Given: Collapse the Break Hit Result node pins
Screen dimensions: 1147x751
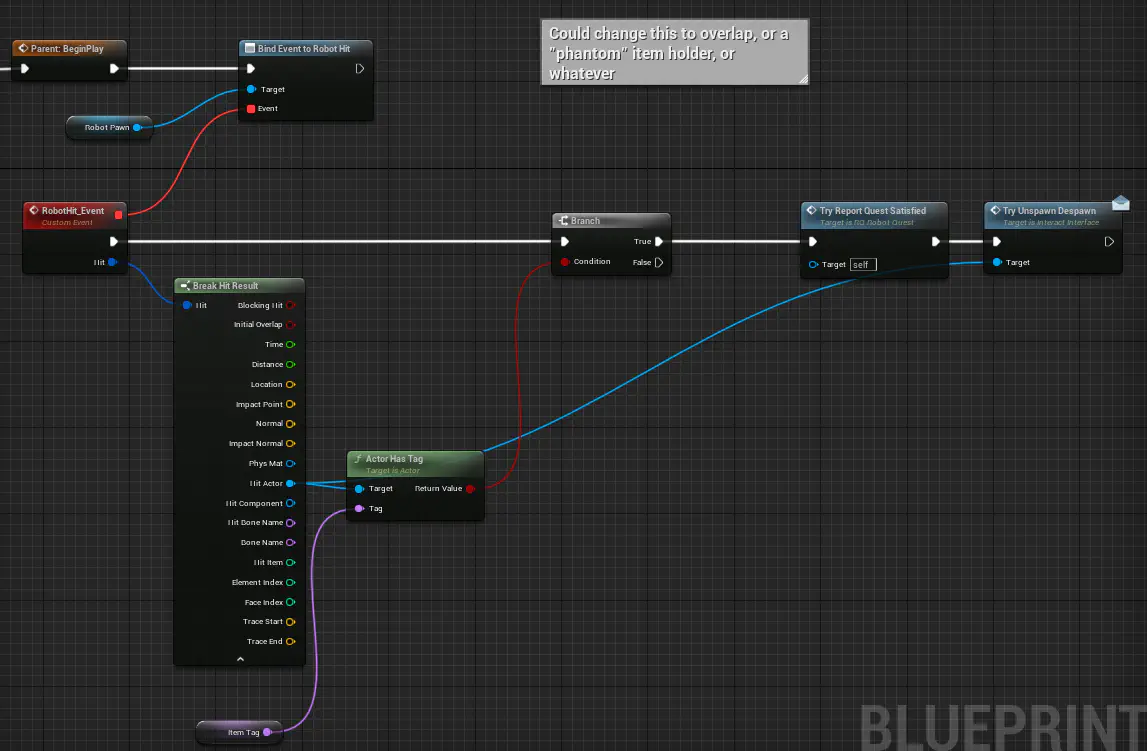Looking at the screenshot, I should point(239,659).
